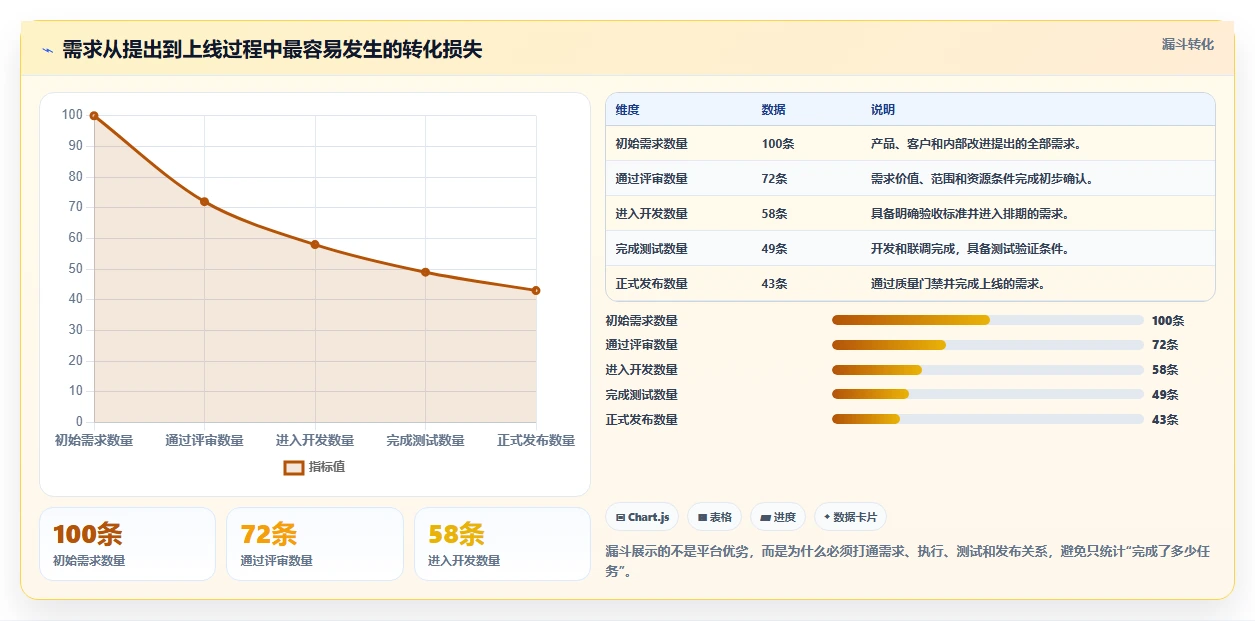Click footer note starting 漏斗展示的不是平台优劣

point(908,561)
